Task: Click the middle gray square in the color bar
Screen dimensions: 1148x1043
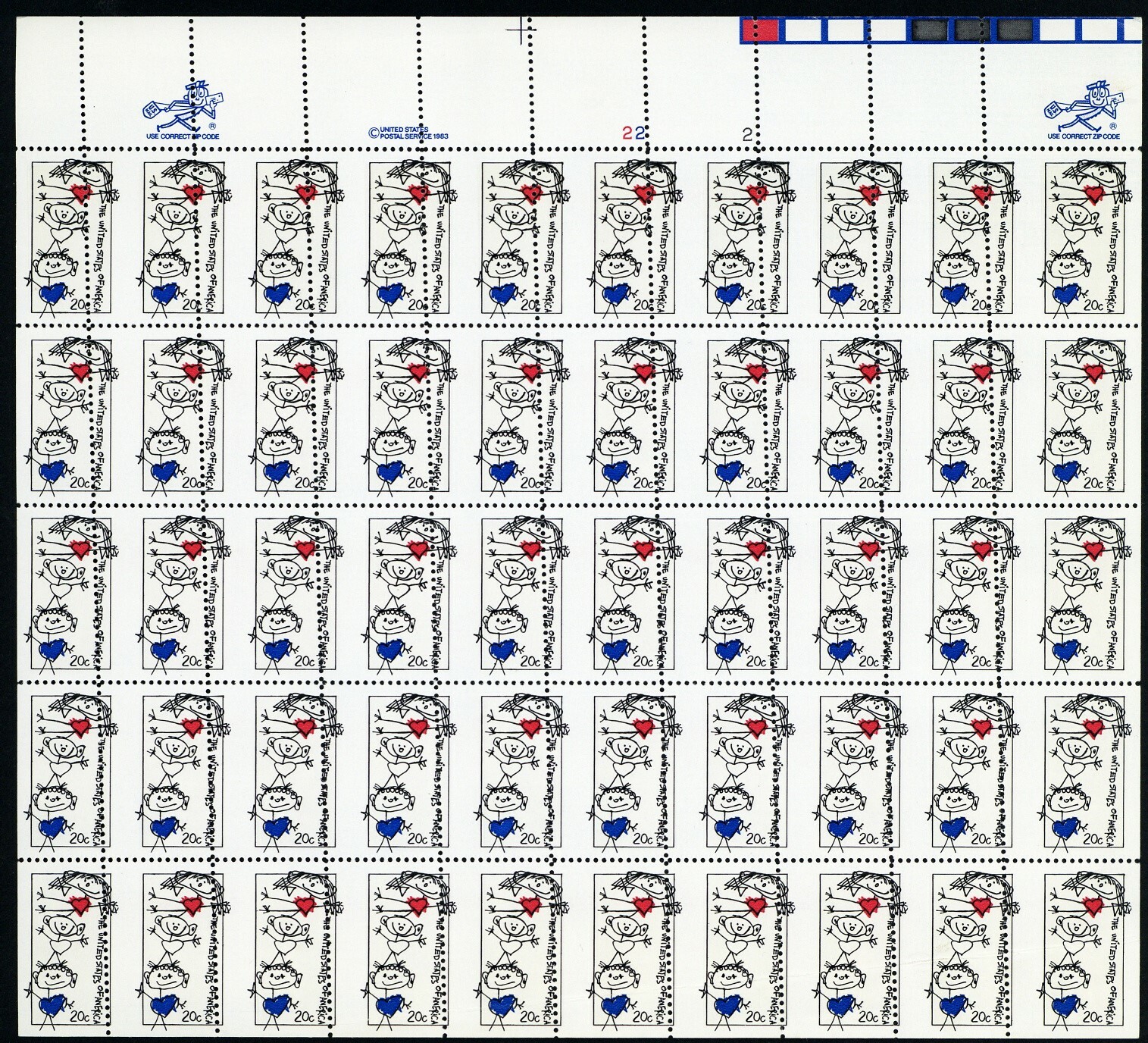Action: pos(966,30)
